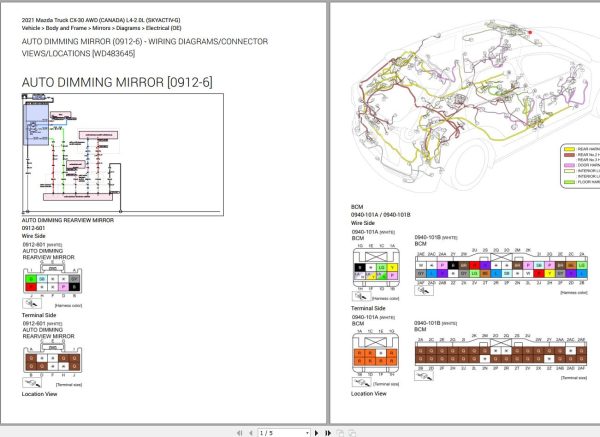
Task: Click probe icon under 0940-101A wire side connector
Action: tap(361, 296)
